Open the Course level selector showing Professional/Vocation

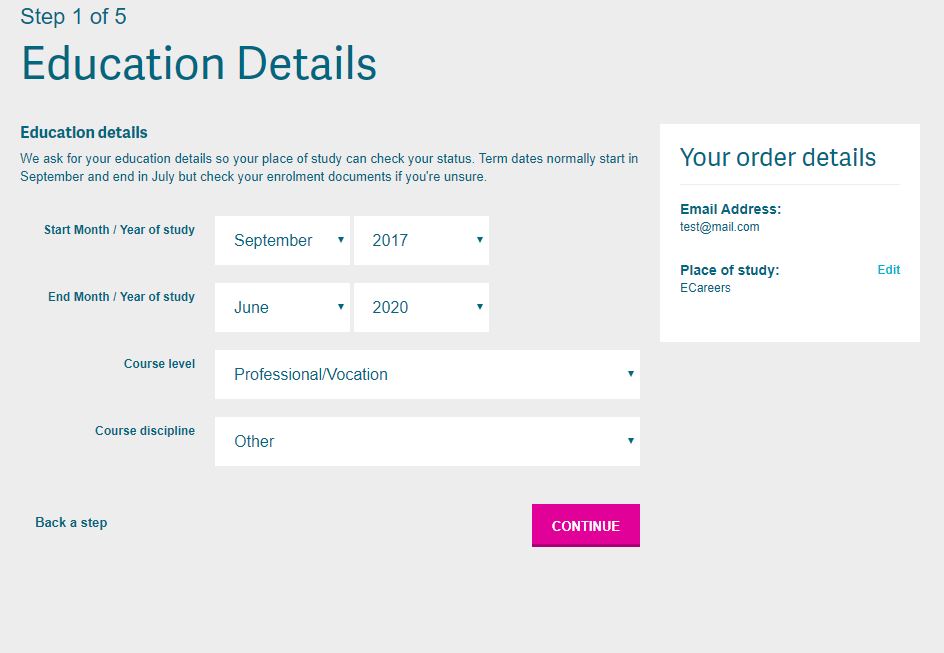(427, 374)
